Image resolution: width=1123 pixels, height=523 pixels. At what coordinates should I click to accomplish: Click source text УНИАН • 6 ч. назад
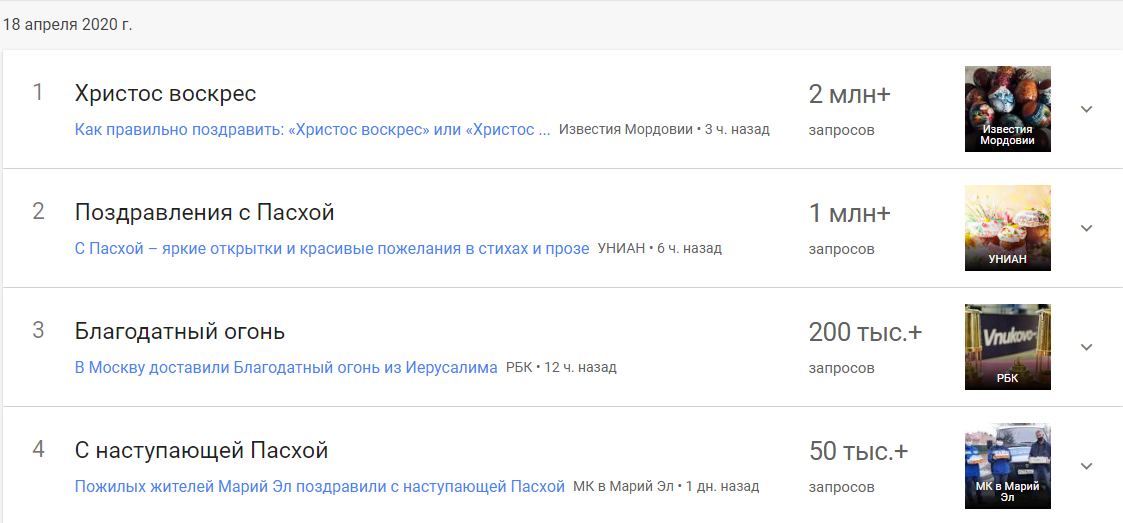pyautogui.click(x=660, y=249)
